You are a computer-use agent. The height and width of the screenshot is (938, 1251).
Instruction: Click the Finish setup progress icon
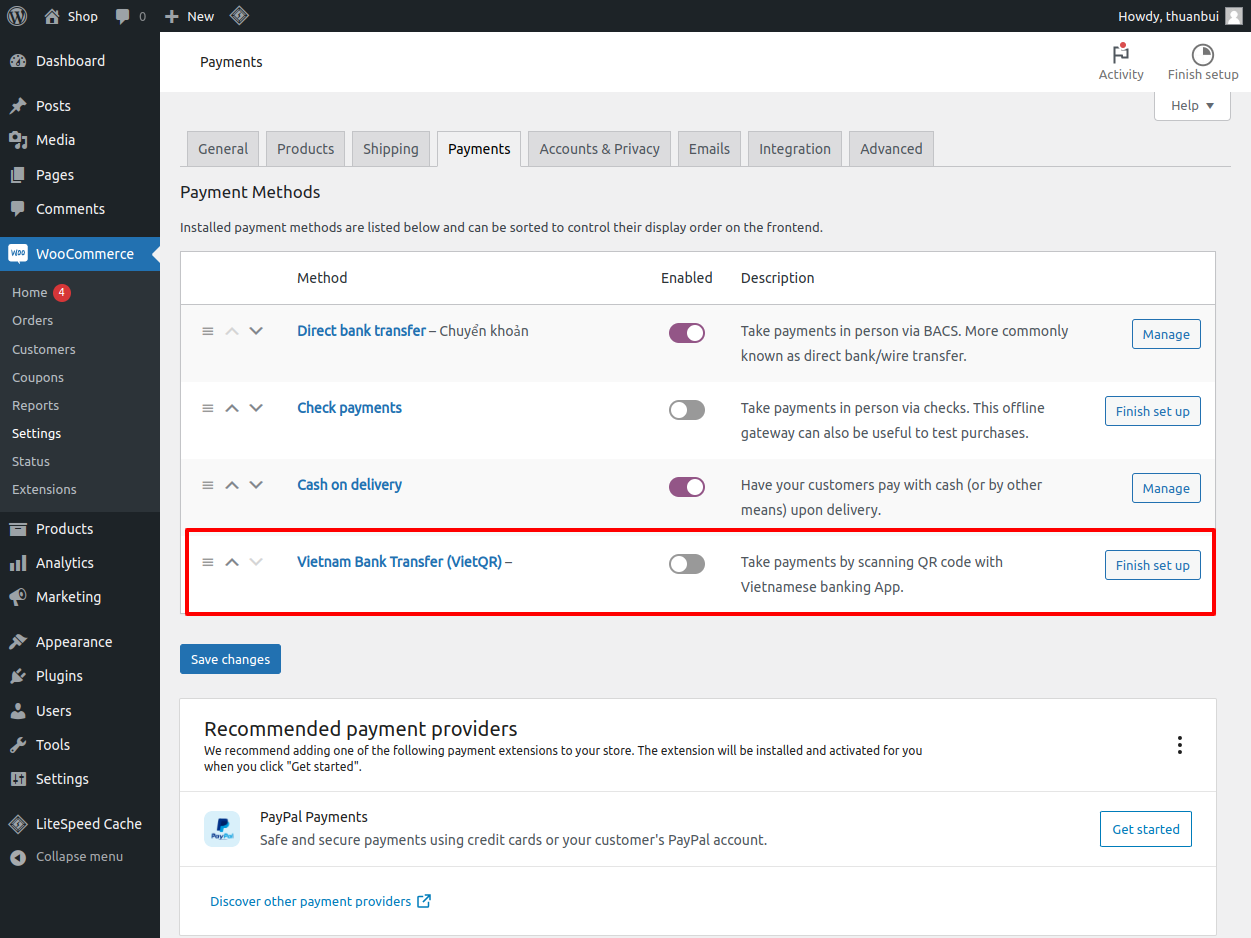(1202, 54)
